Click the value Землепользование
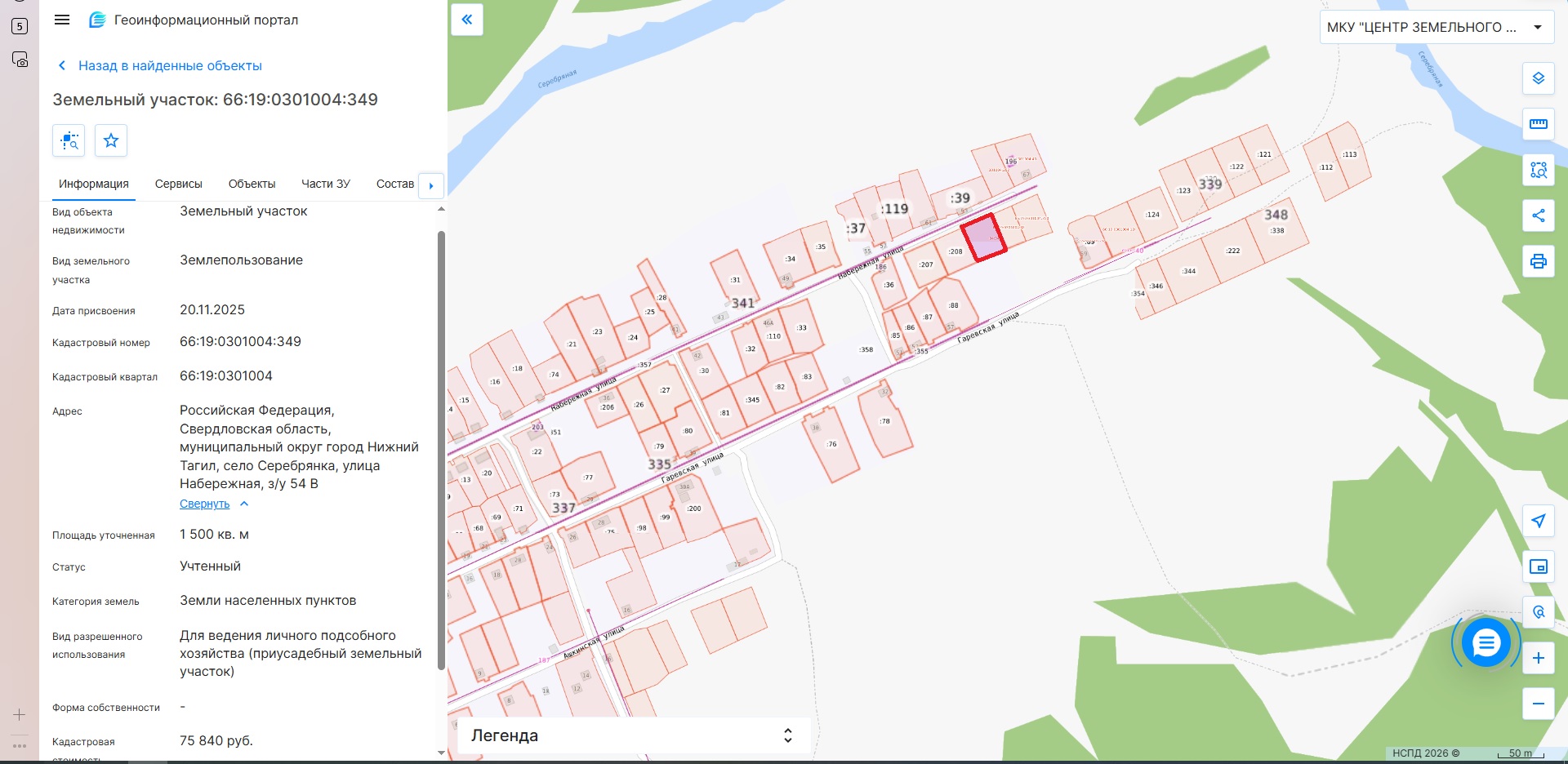The height and width of the screenshot is (764, 1568). (241, 260)
